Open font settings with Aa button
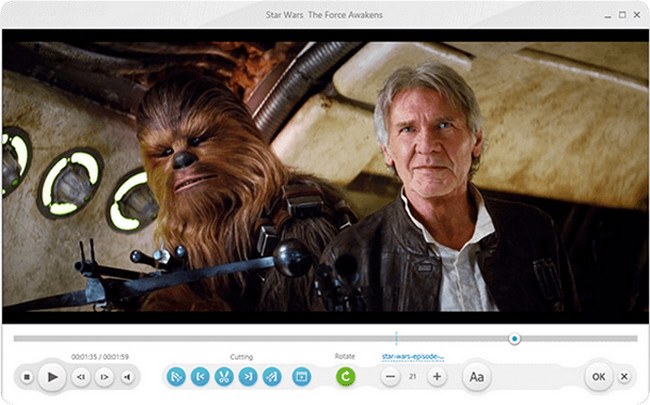 (476, 377)
